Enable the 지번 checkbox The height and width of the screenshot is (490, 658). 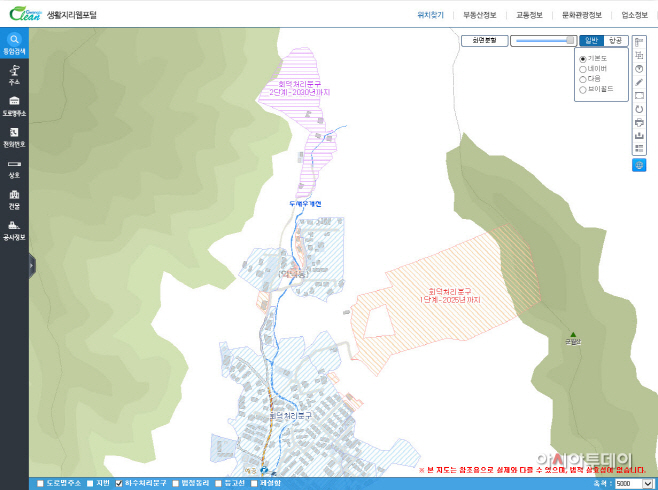click(90, 484)
